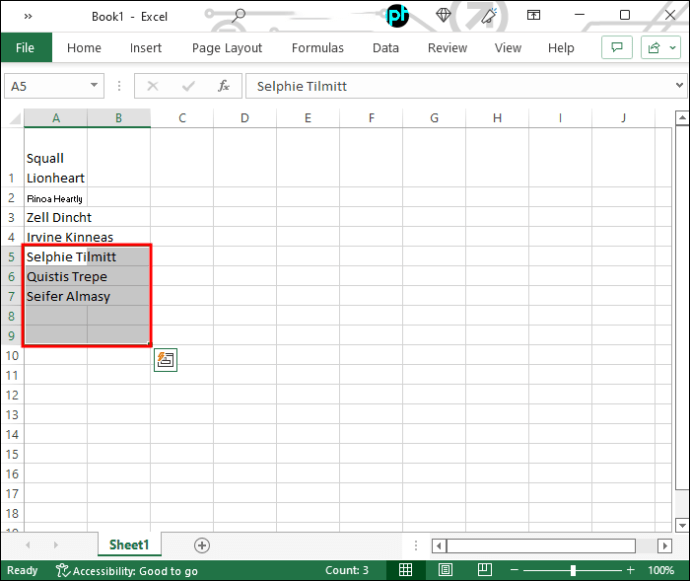
Task: Select row 10 header
Action: tap(12, 356)
